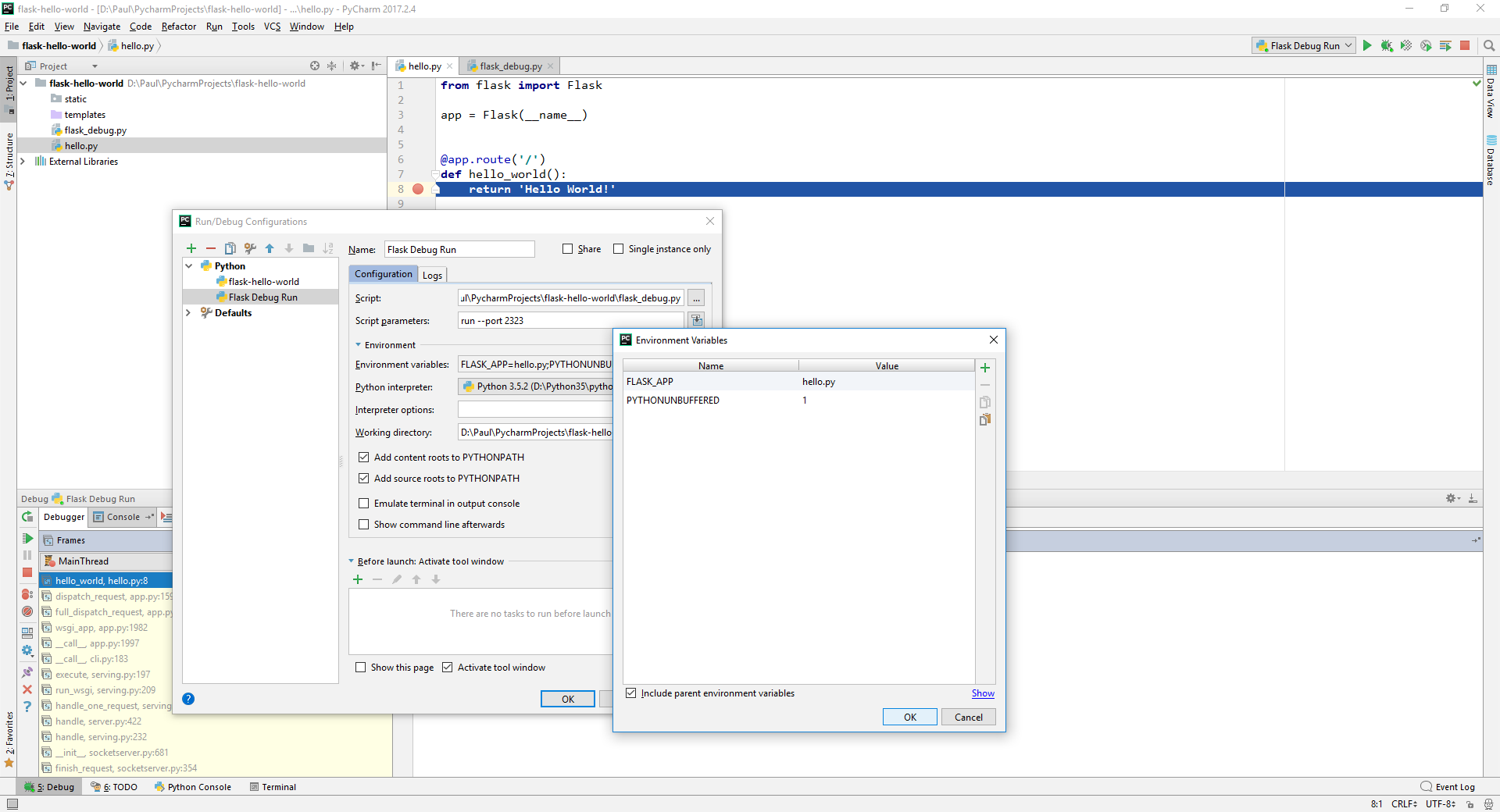1500x812 pixels.
Task: View breakpoints icon in Debug sidebar
Action: 27,594
